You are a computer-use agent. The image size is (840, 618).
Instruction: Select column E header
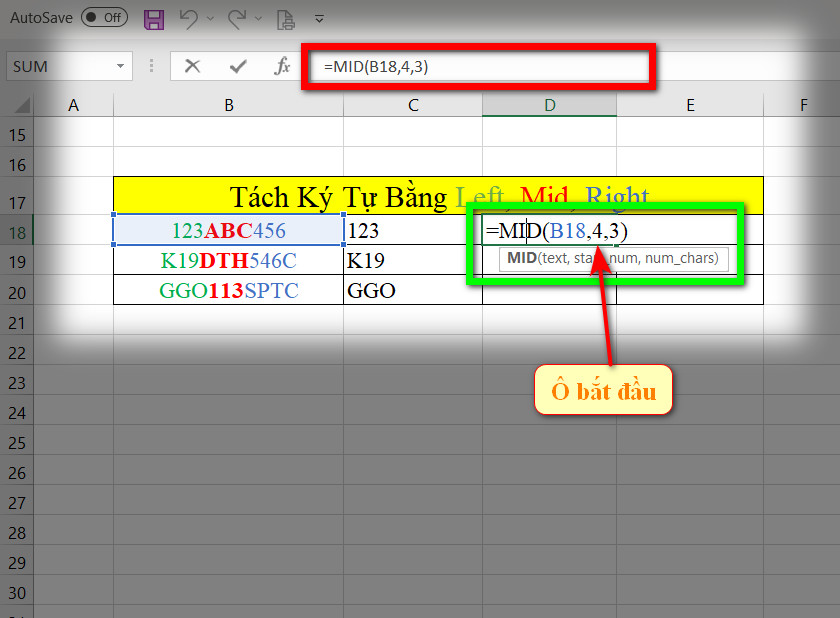point(690,105)
